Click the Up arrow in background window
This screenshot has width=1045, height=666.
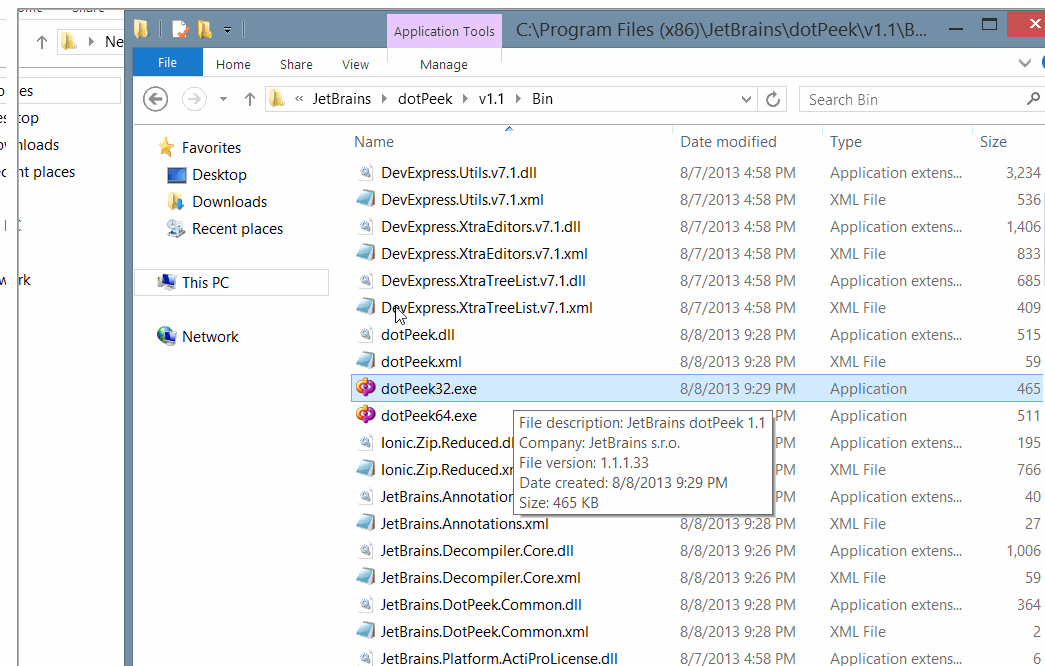(41, 42)
